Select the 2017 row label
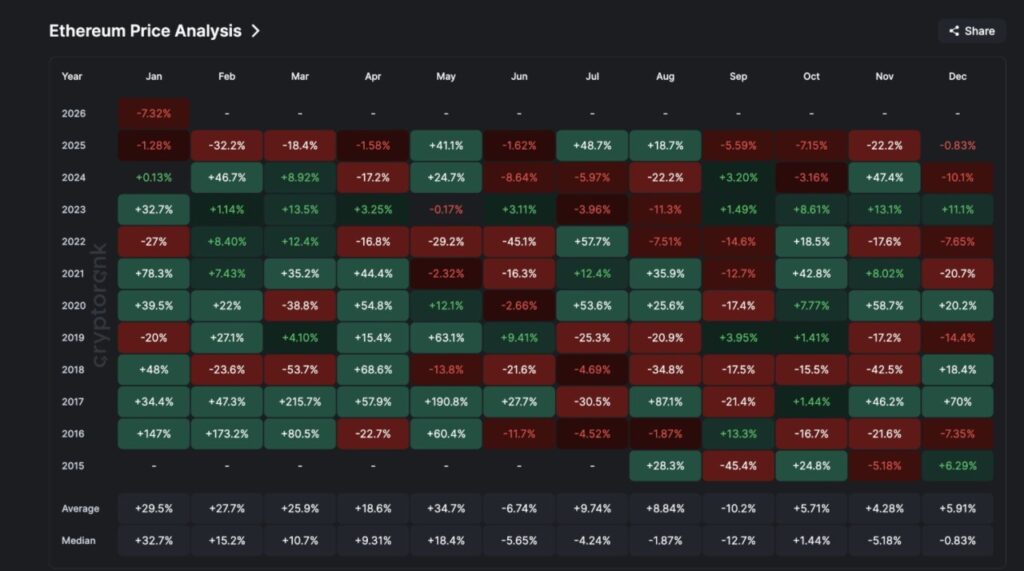1024x571 pixels. click(73, 402)
